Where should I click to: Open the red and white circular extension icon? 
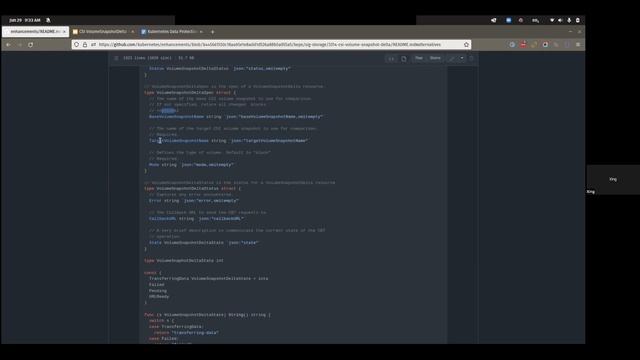click(x=545, y=44)
